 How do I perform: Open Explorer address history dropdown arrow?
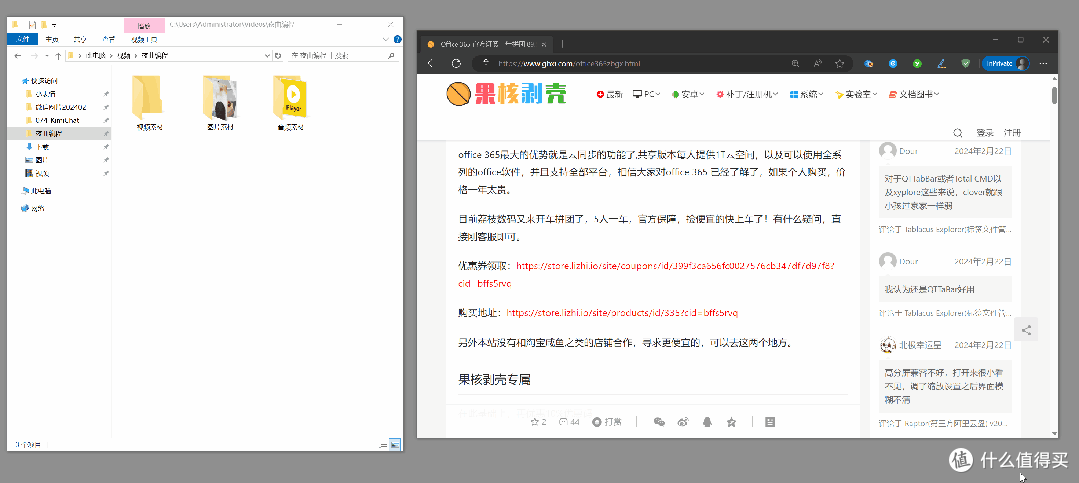(x=267, y=55)
